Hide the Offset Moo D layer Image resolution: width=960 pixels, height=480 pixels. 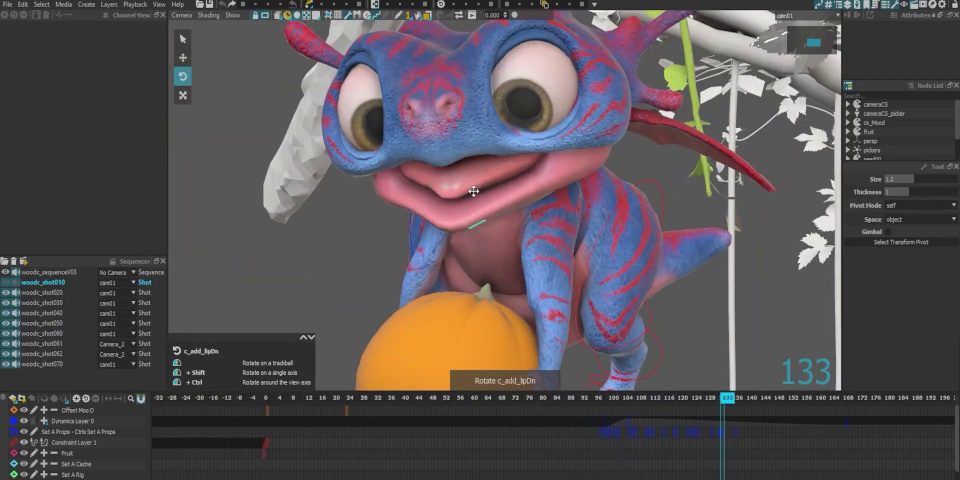[x=24, y=410]
